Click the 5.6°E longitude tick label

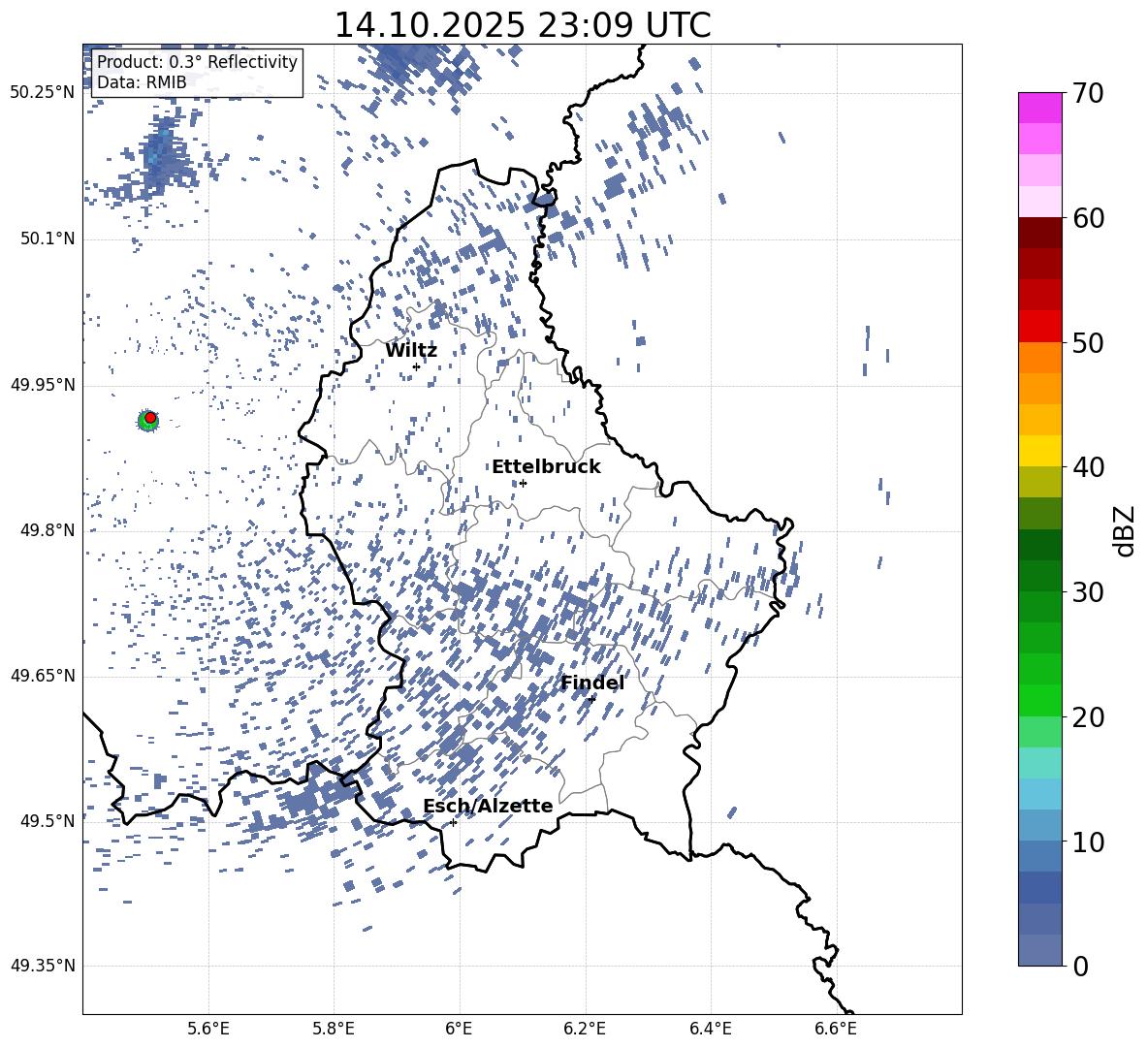[x=208, y=1029]
